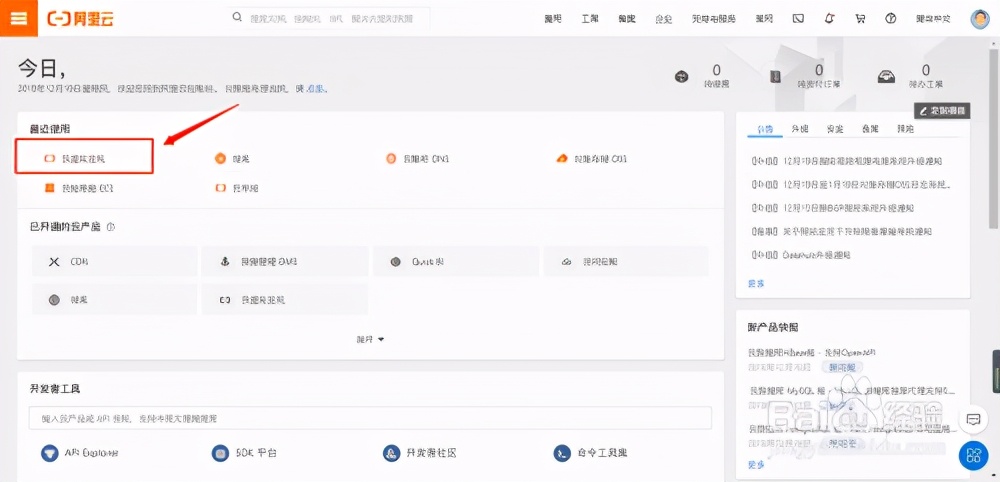1000x482 pixels.
Task: Click the help question-mark icon in the top bar
Action: [x=891, y=18]
